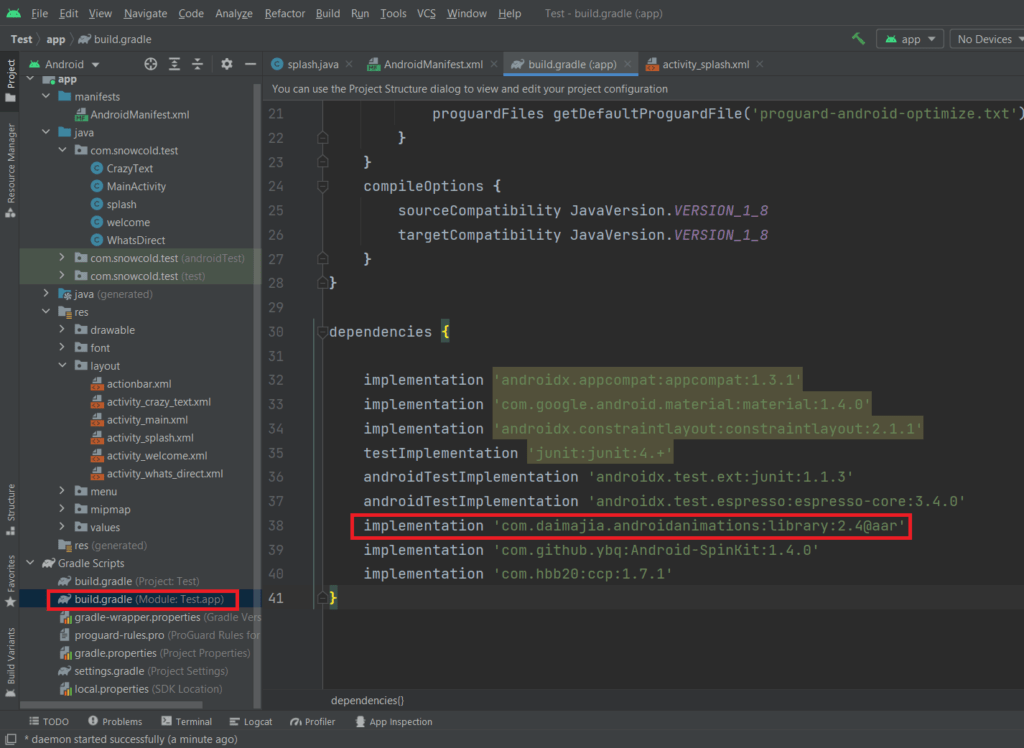Toggle the Resource Manager side panel
The height and width of the screenshot is (748, 1024).
click(11, 163)
